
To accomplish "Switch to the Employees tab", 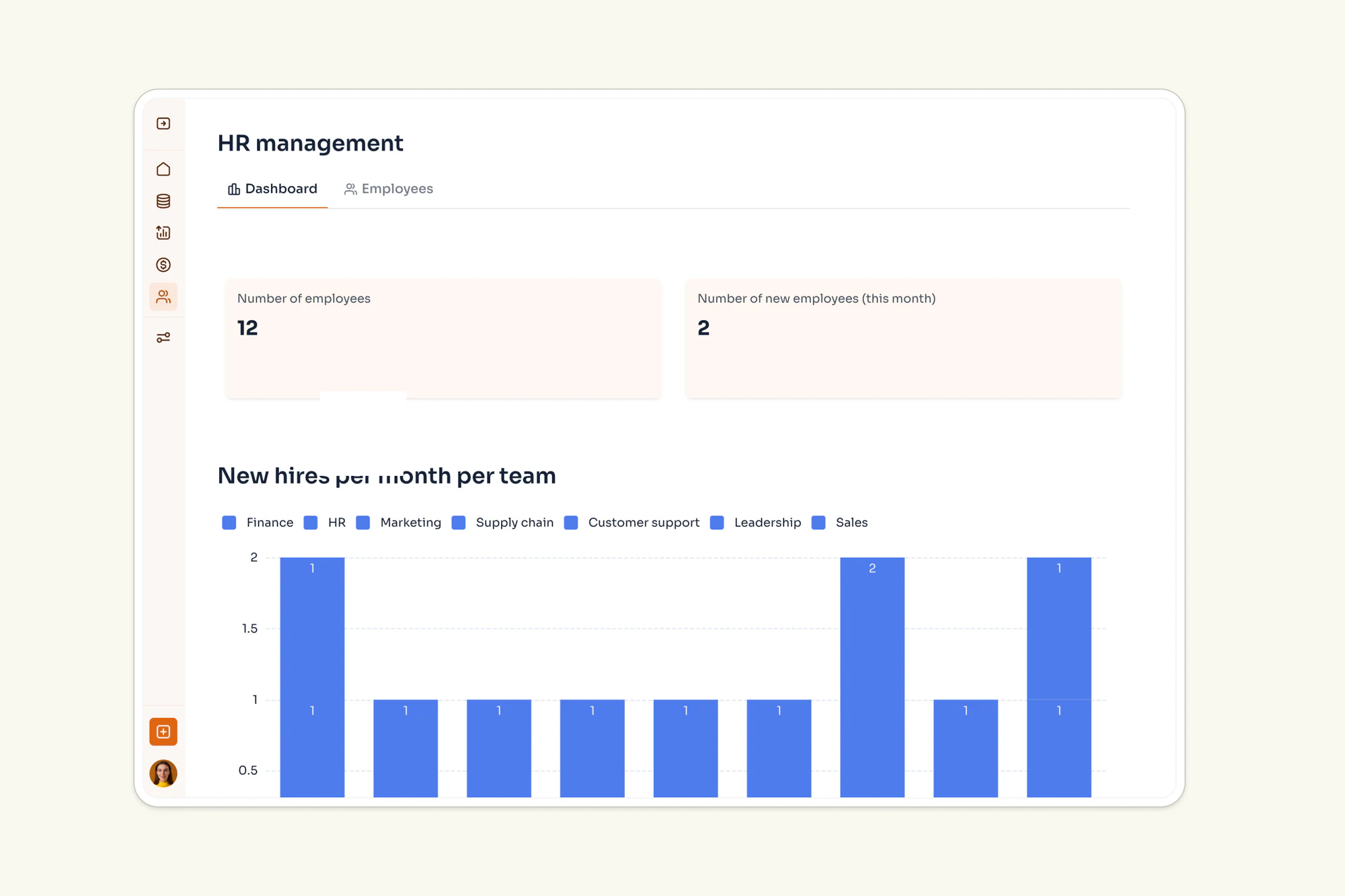I will coord(389,189).
